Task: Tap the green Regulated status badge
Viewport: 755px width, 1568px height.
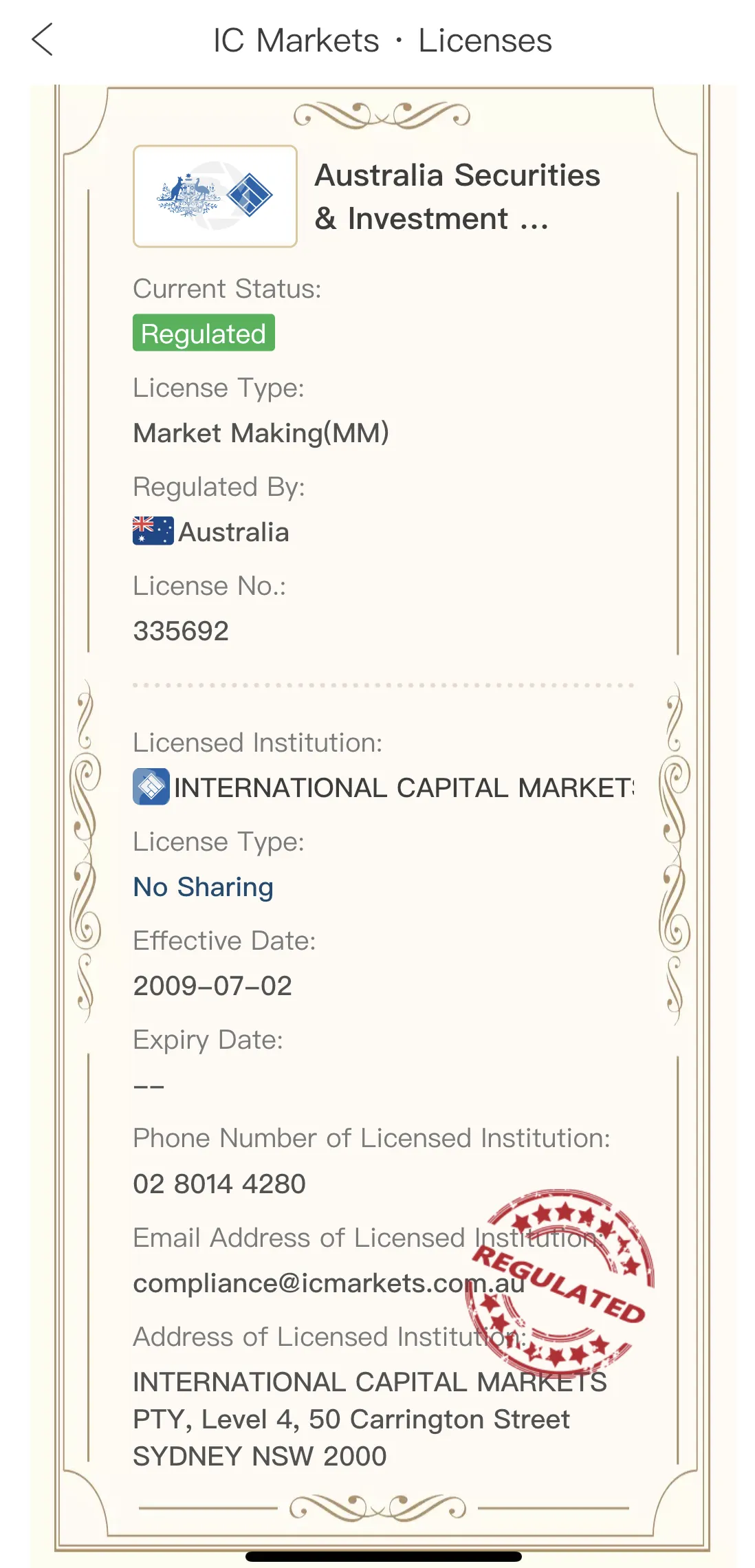Action: click(204, 333)
